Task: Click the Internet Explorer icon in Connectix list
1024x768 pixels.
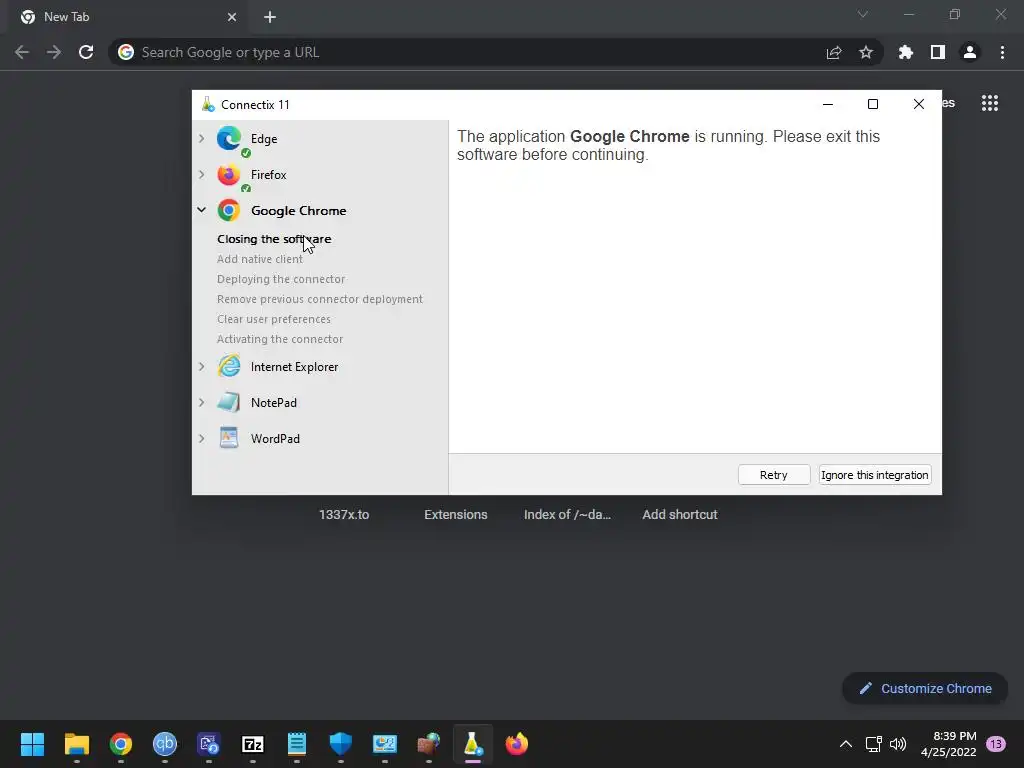Action: [229, 366]
